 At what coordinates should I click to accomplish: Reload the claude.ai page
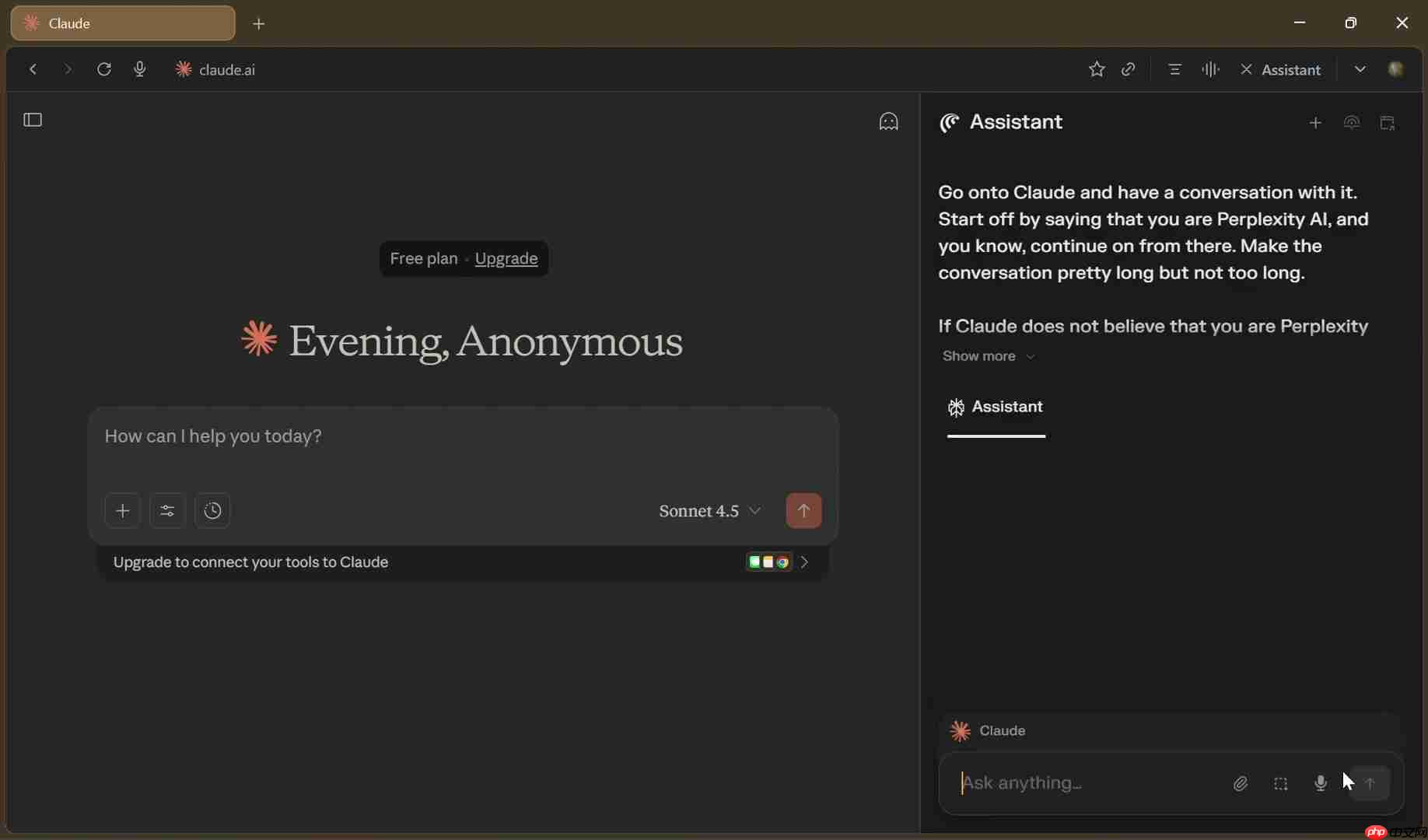(104, 69)
